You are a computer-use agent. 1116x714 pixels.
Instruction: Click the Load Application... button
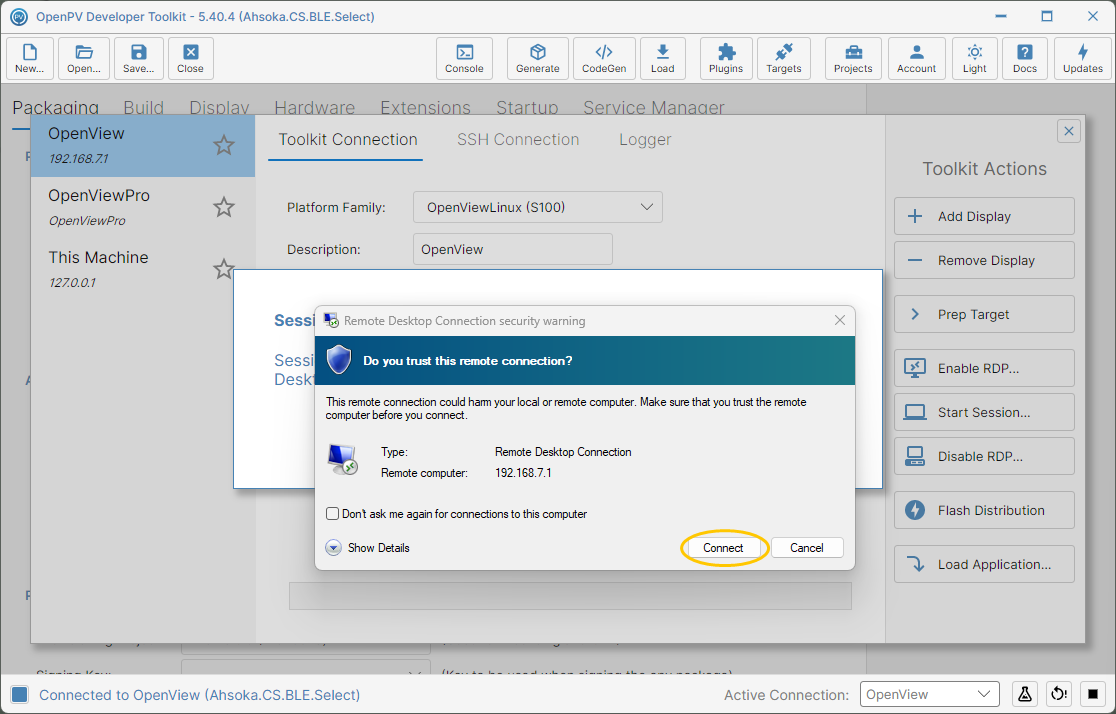click(x=984, y=564)
